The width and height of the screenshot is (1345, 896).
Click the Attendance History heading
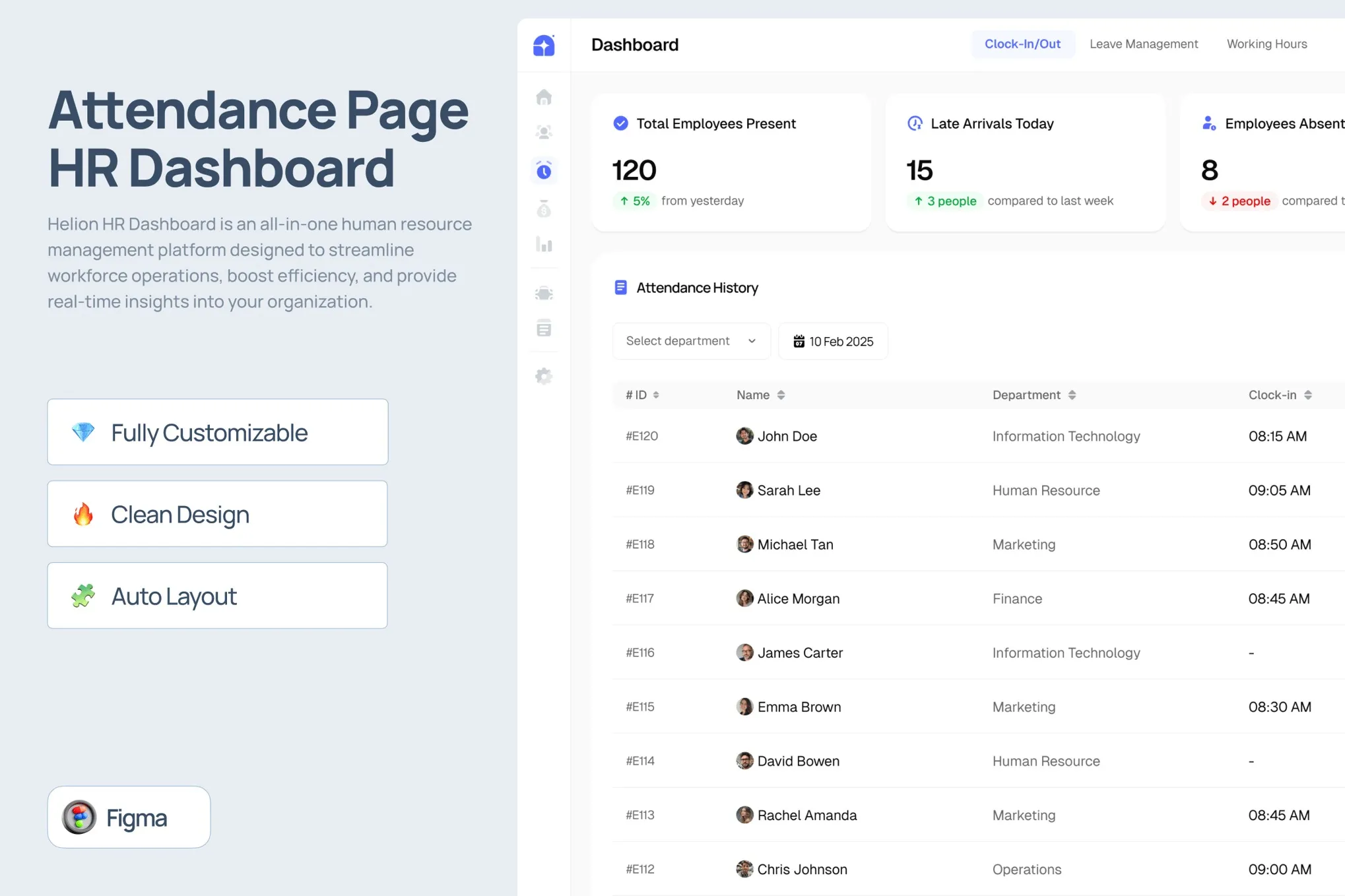[x=697, y=288]
